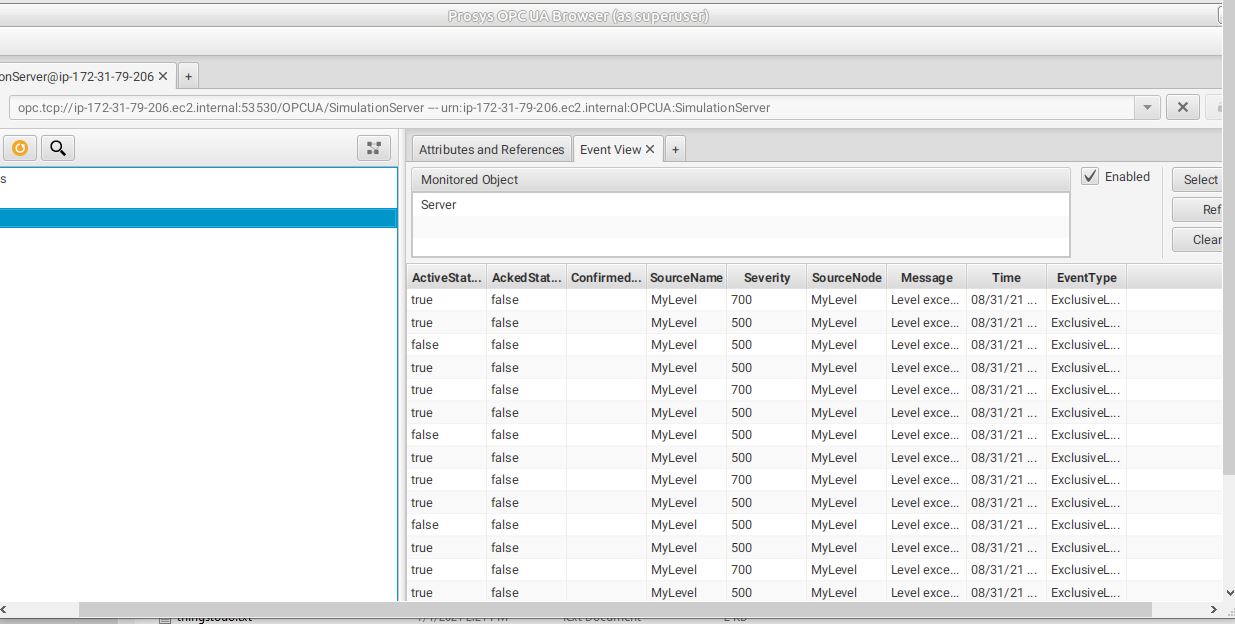The image size is (1235, 624).
Task: Click the left arrow of the horizontal scrollbar
Action: 5,609
